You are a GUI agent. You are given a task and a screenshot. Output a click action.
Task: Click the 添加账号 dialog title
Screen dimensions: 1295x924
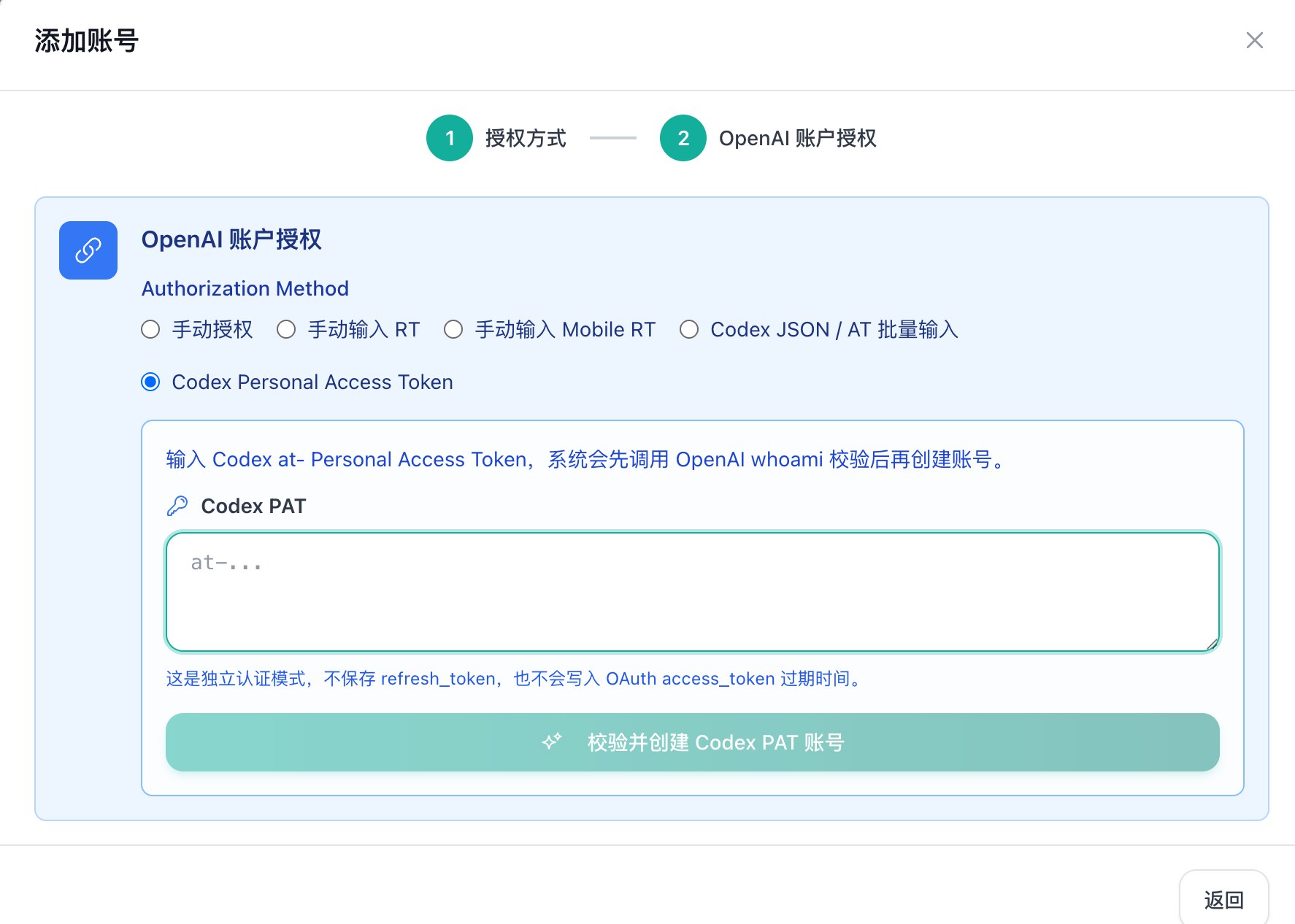point(87,41)
